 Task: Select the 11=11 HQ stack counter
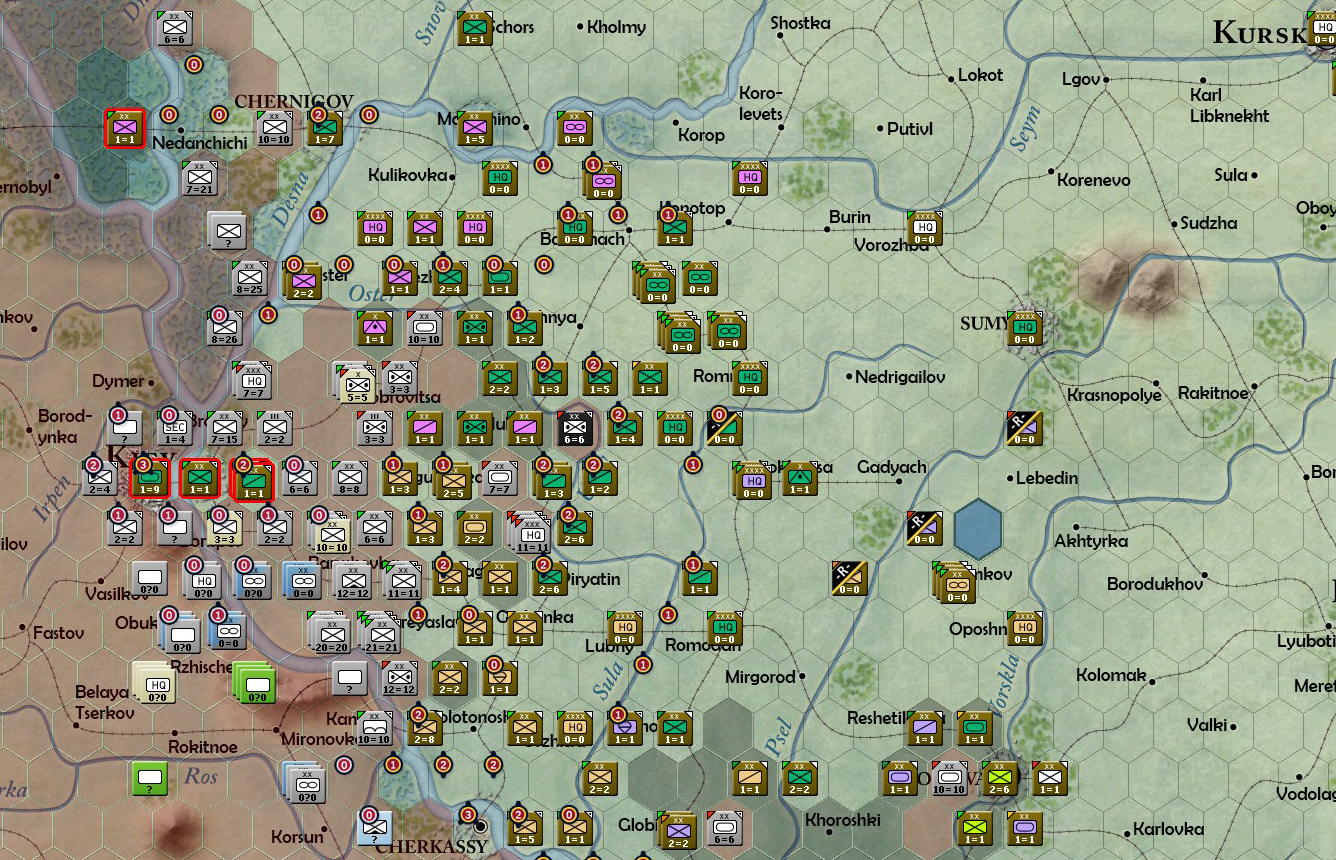[x=531, y=533]
